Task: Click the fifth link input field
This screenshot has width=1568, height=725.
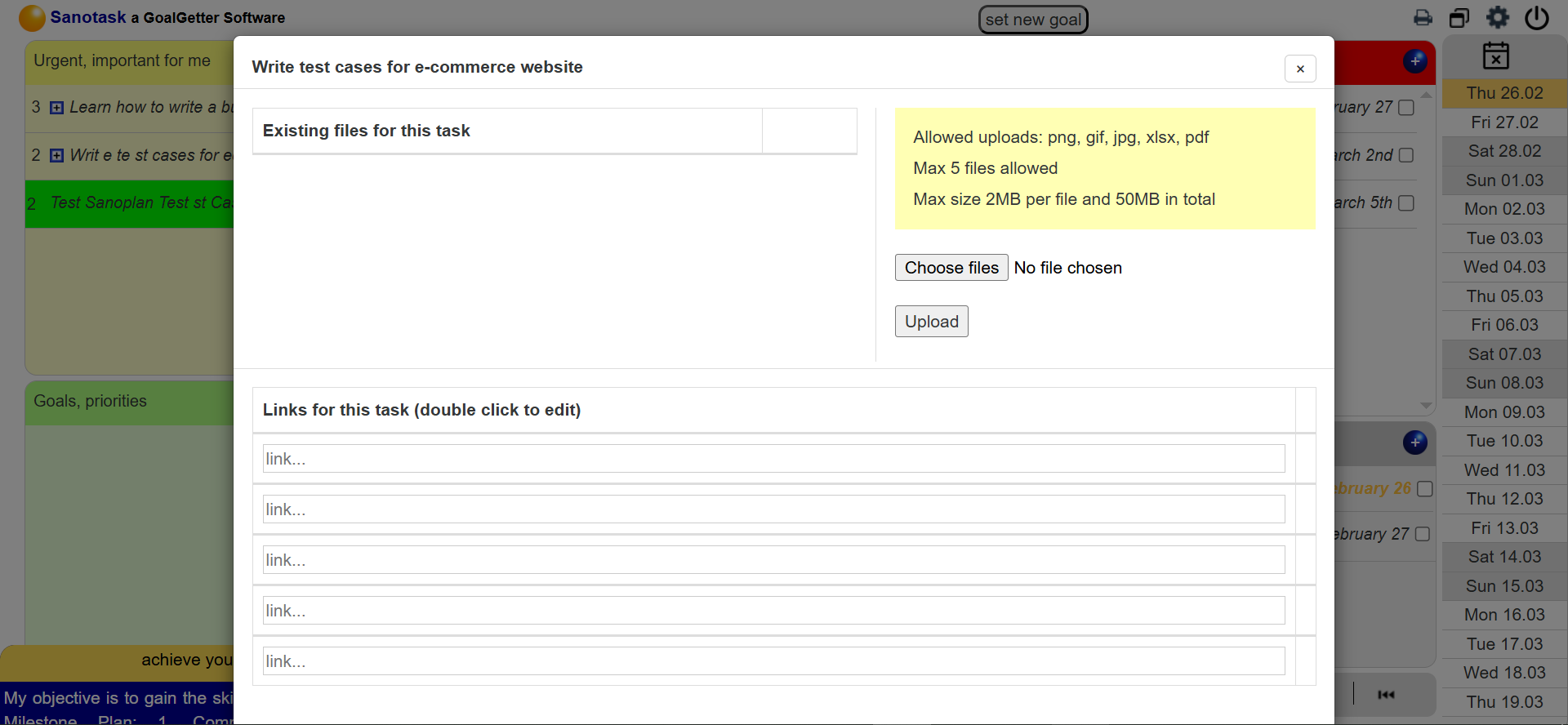Action: 773,661
